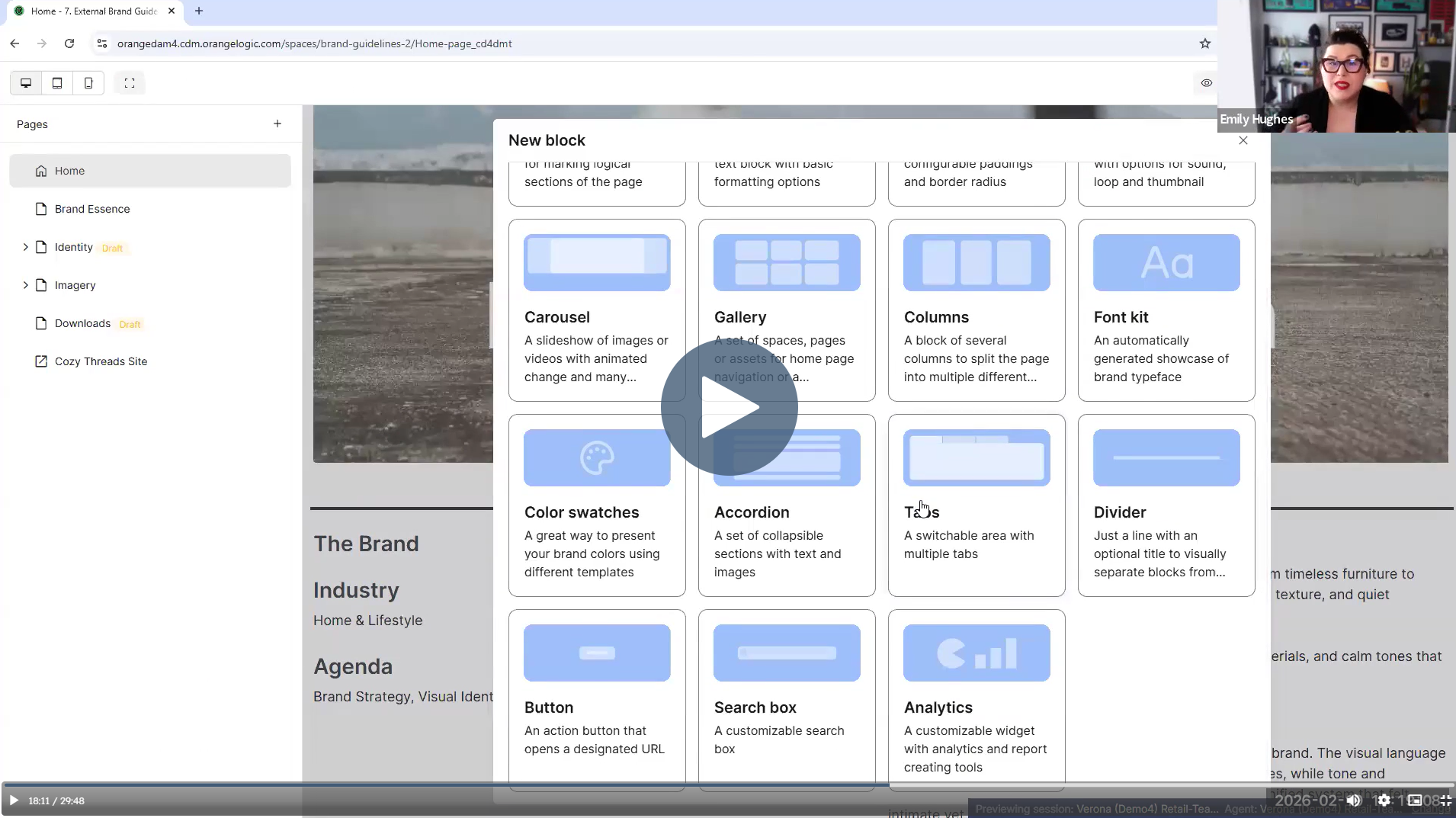Choose the Analytics block icon
Viewport: 1456px width, 818px height.
[977, 653]
